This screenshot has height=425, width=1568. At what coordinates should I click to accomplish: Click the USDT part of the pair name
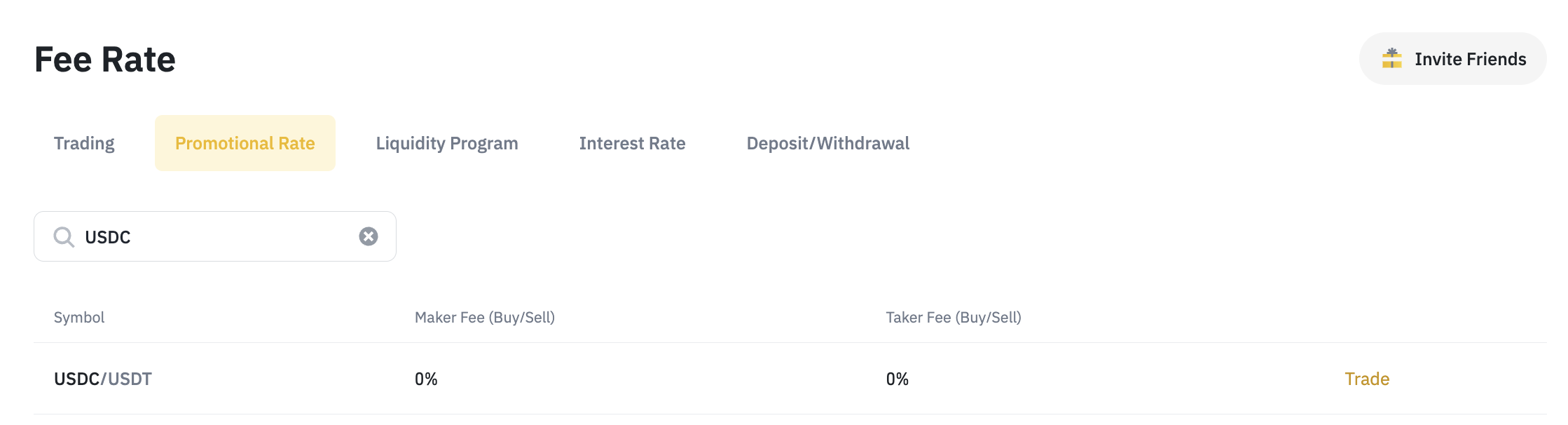point(130,379)
